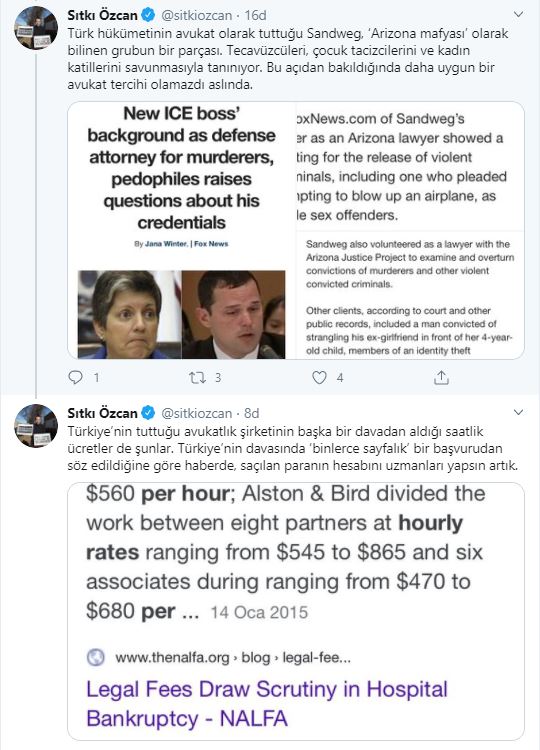Open Legal Fees Draw Scrutiny NALFA link
Image resolution: width=540 pixels, height=750 pixels.
[x=267, y=704]
